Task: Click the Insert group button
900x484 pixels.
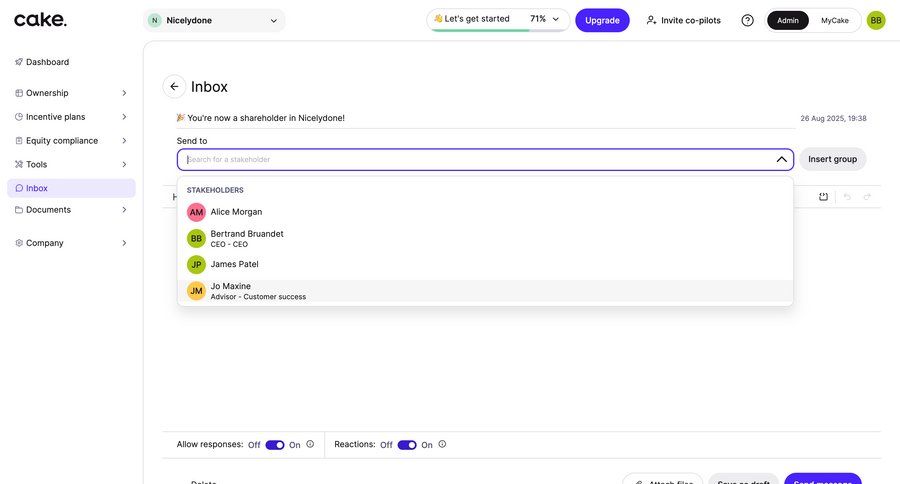Action: (832, 159)
